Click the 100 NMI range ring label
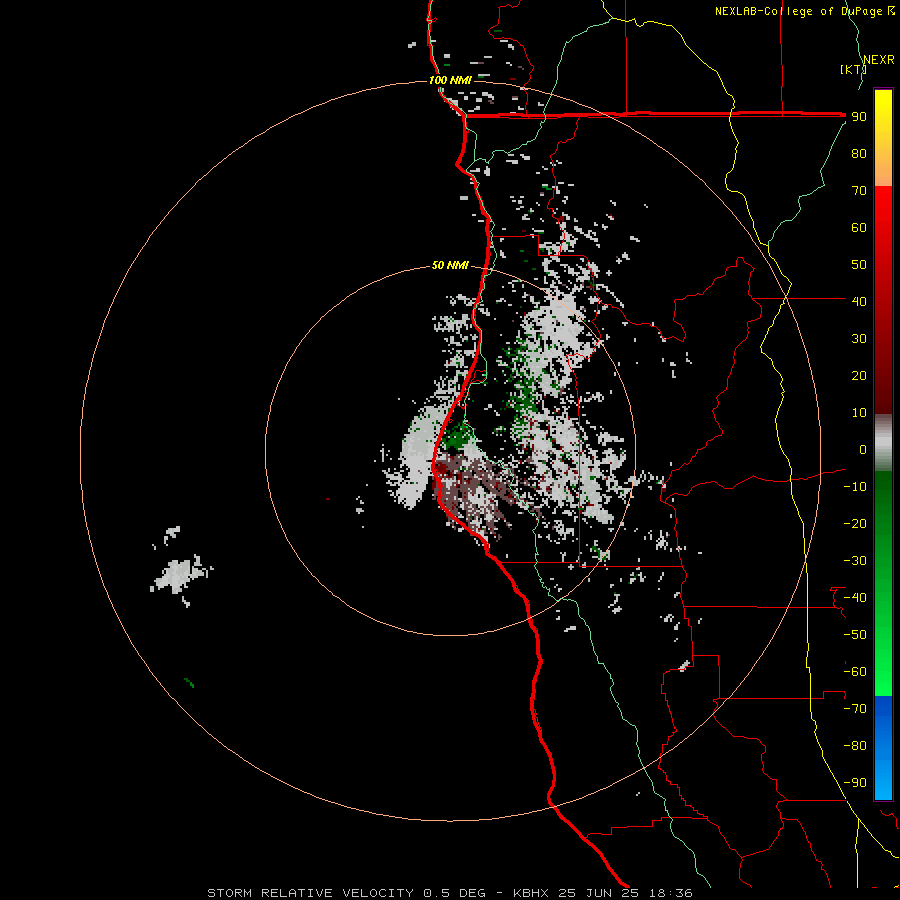The image size is (900, 900). [450, 80]
